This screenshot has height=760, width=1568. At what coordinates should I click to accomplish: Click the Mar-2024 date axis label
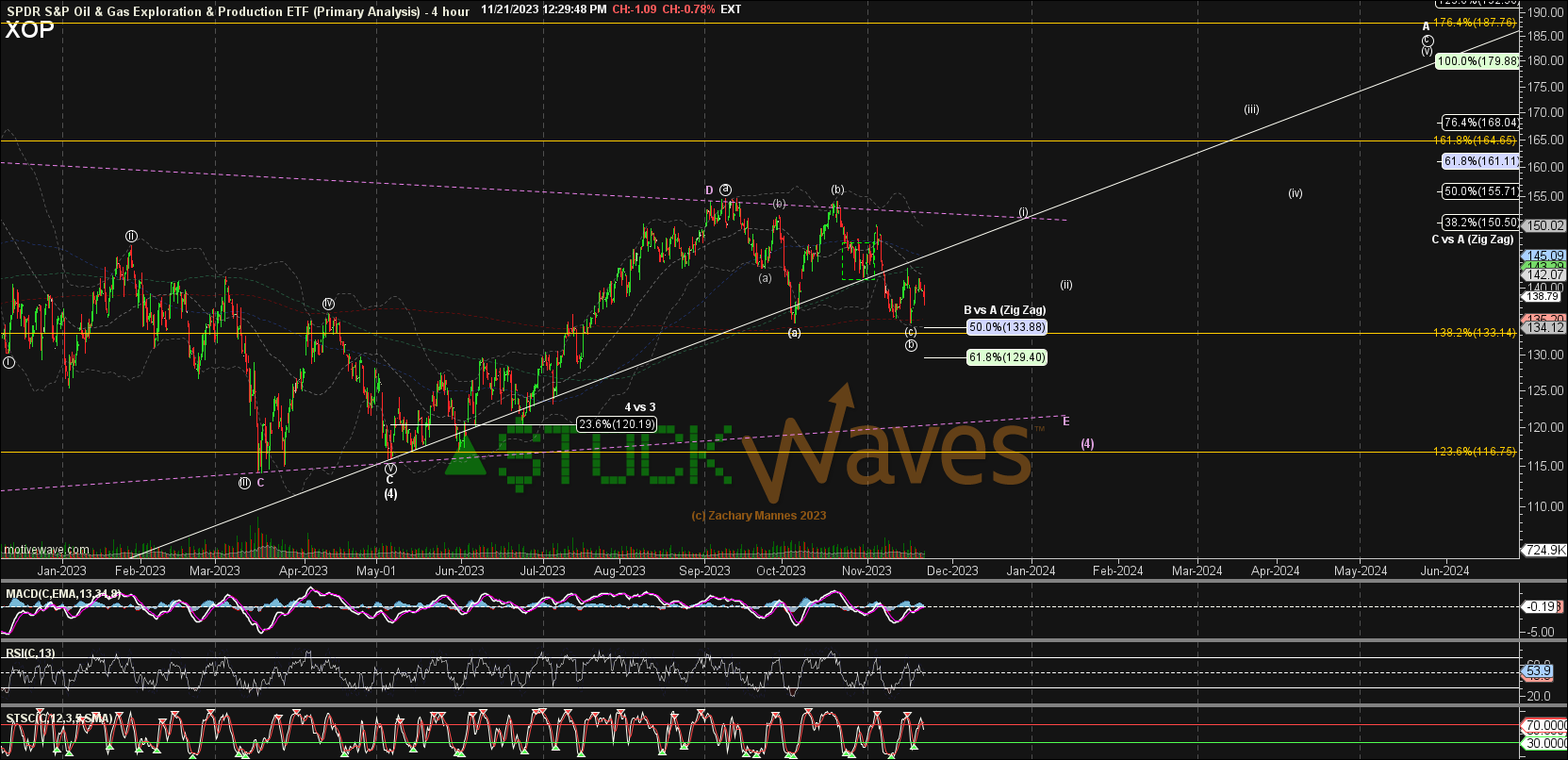pos(1197,570)
